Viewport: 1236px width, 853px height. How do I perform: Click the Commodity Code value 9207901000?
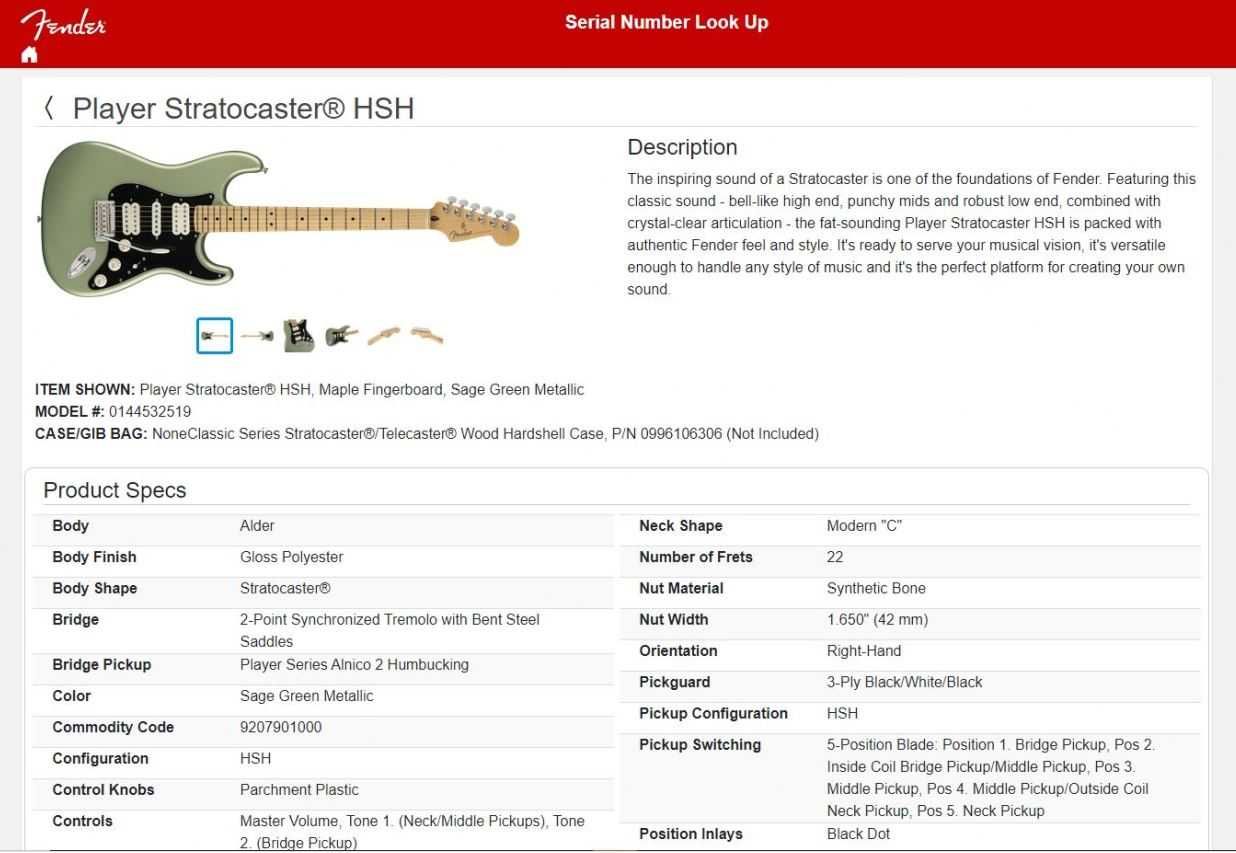point(281,727)
